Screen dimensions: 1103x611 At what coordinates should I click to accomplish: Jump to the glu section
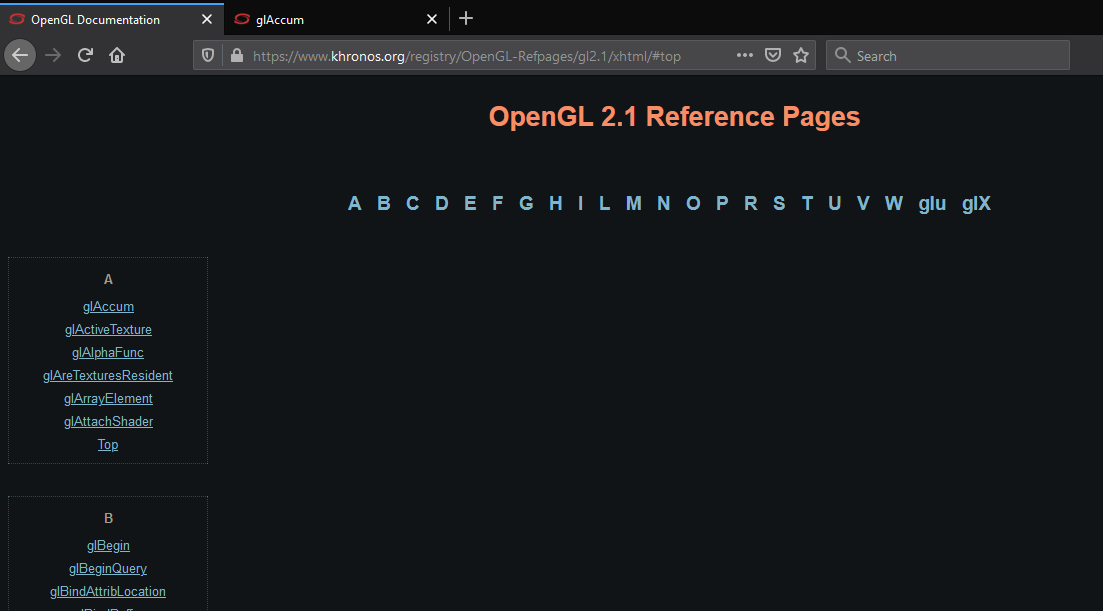pyautogui.click(x=932, y=204)
